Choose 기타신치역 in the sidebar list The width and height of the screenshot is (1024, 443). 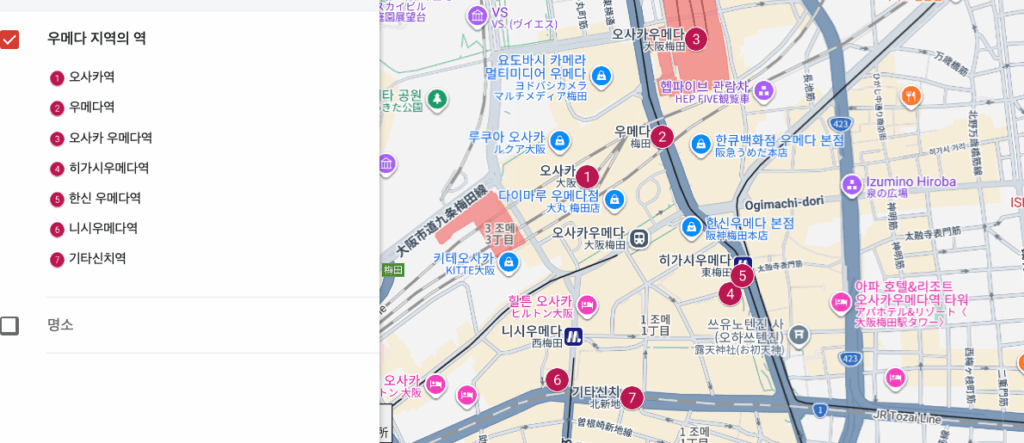coord(97,259)
